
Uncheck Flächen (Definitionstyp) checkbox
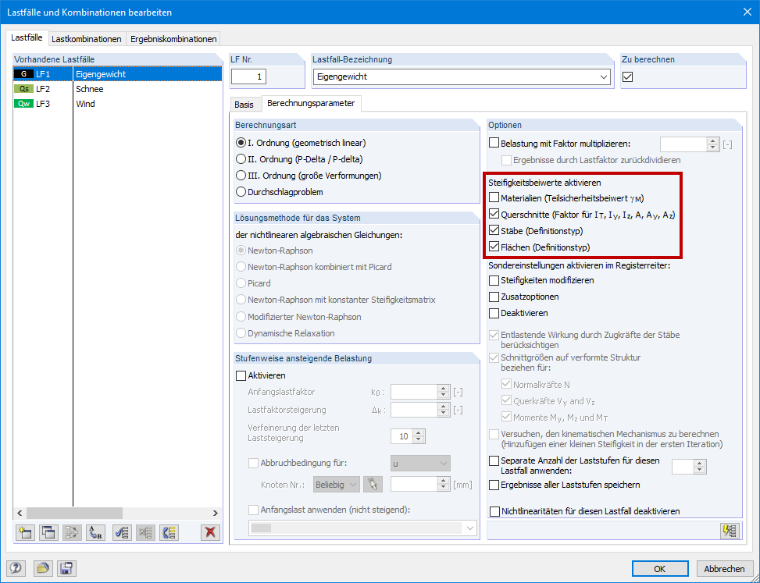click(494, 247)
